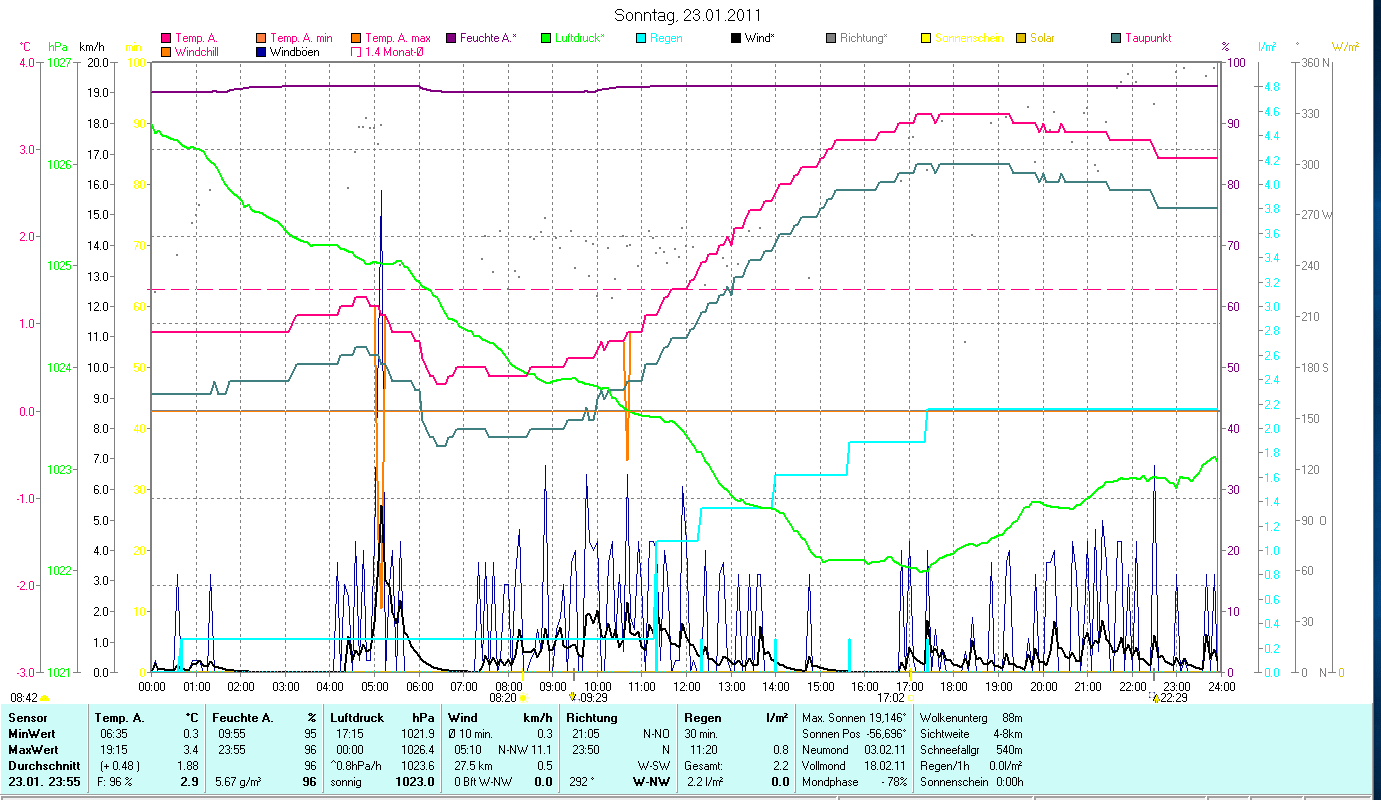The image size is (1381, 800).
Task: Click the Feuchte A. purple legend icon
Action: click(x=451, y=39)
